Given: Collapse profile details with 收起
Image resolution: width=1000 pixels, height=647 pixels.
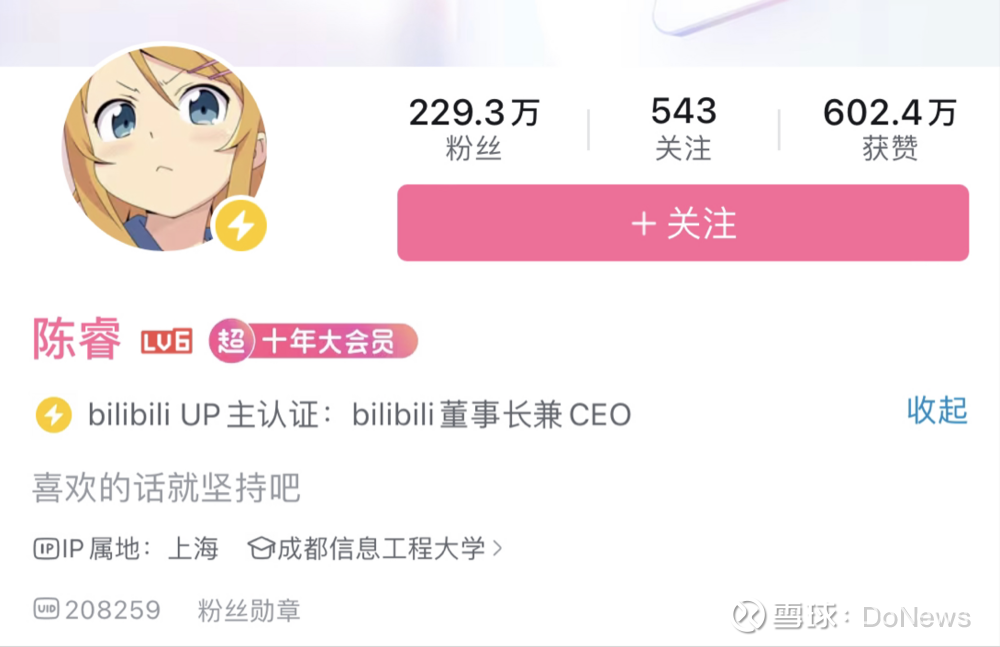Looking at the screenshot, I should 937,411.
